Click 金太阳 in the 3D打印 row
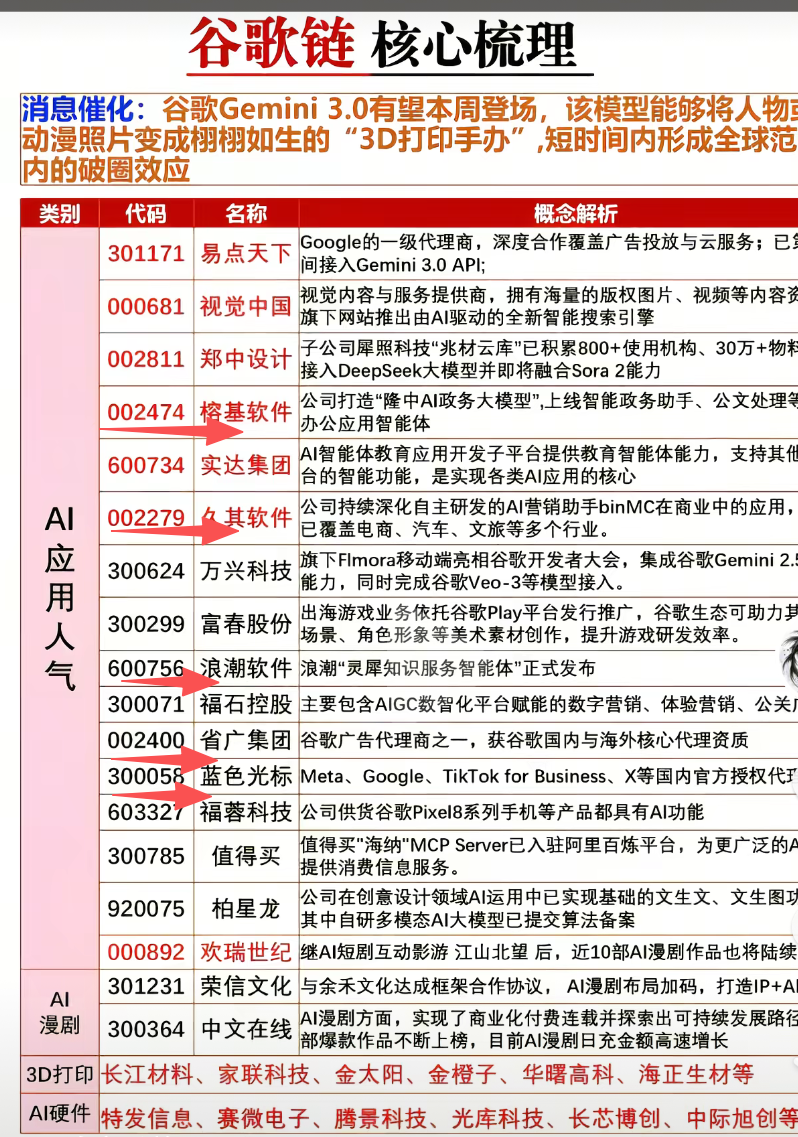Viewport: 798px width, 1137px height. pos(369,1074)
